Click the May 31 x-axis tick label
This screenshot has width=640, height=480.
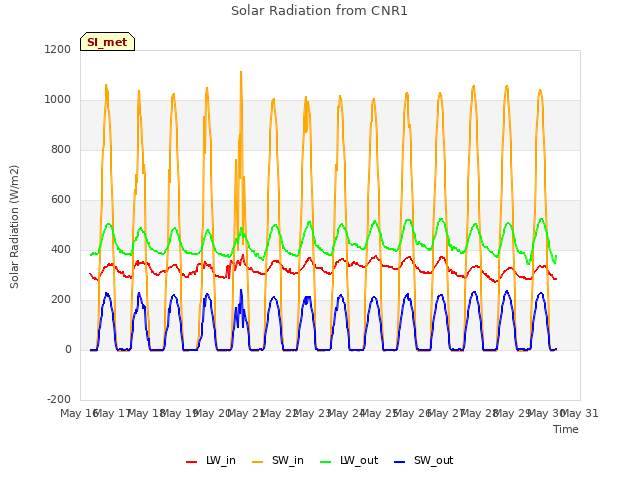click(x=579, y=413)
